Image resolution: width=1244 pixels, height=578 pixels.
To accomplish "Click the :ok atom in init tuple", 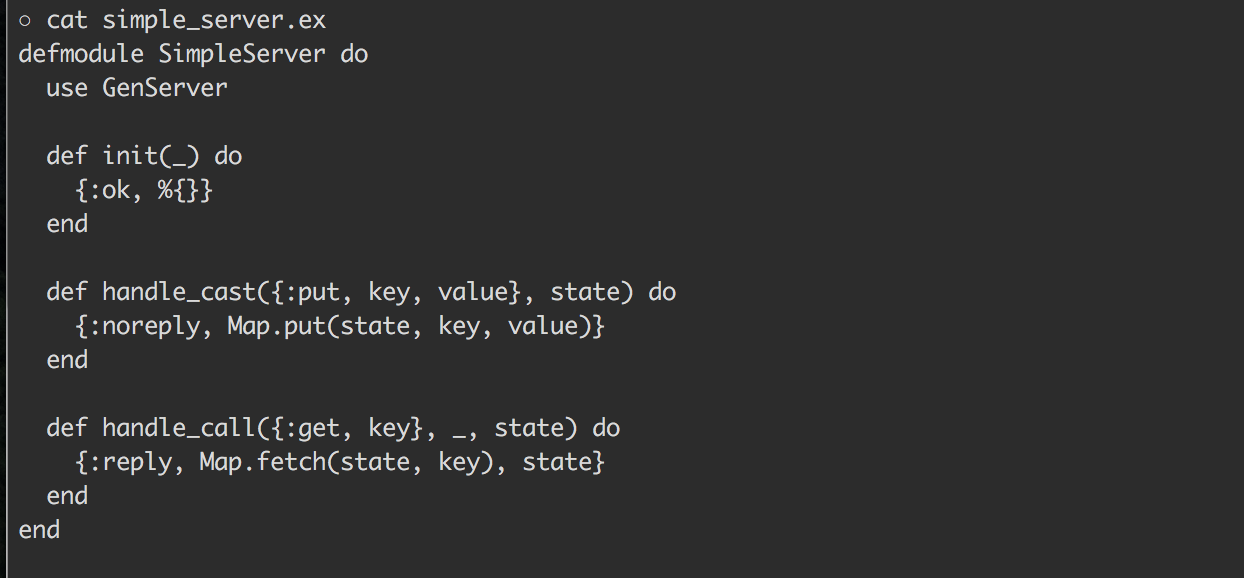I will pyautogui.click(x=109, y=190).
